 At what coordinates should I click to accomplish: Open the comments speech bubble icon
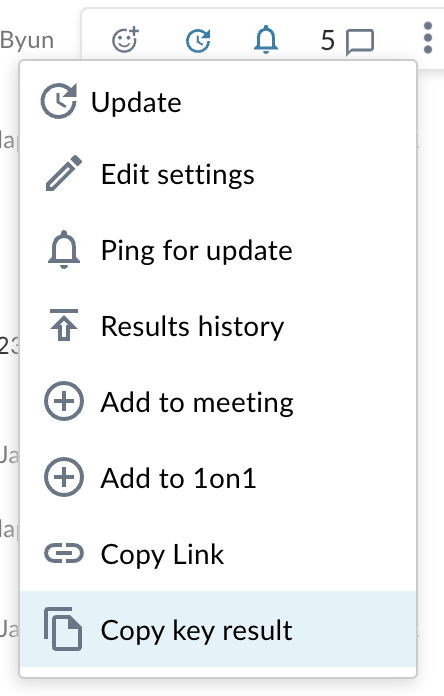tap(360, 42)
